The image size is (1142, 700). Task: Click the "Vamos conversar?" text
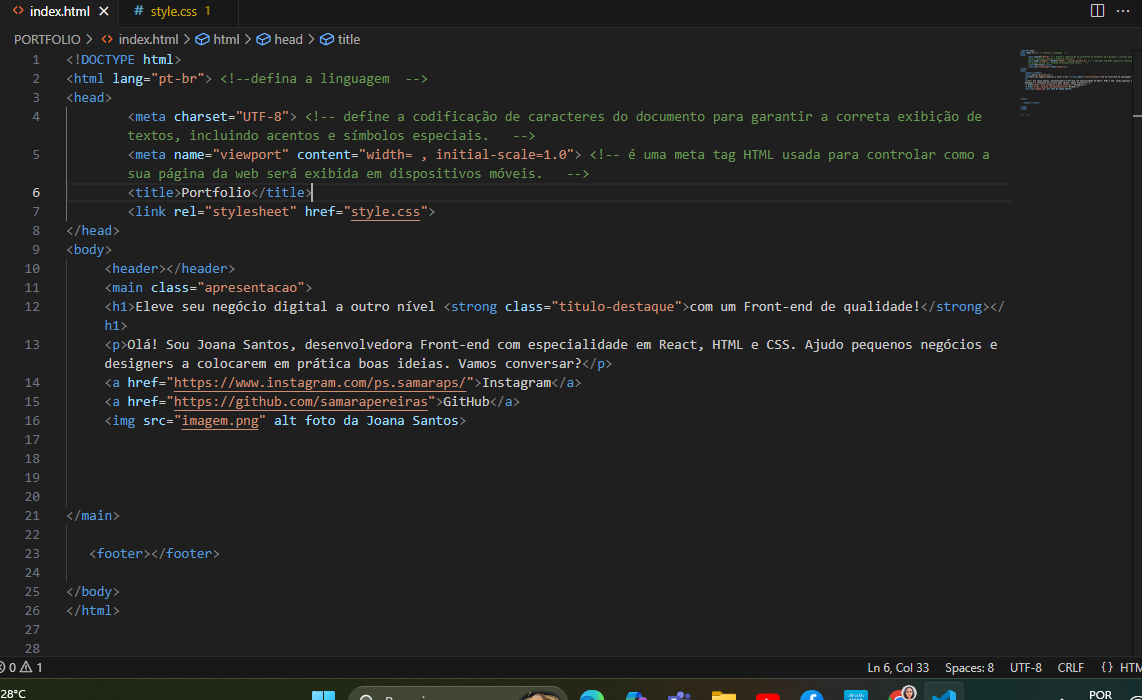(520, 363)
